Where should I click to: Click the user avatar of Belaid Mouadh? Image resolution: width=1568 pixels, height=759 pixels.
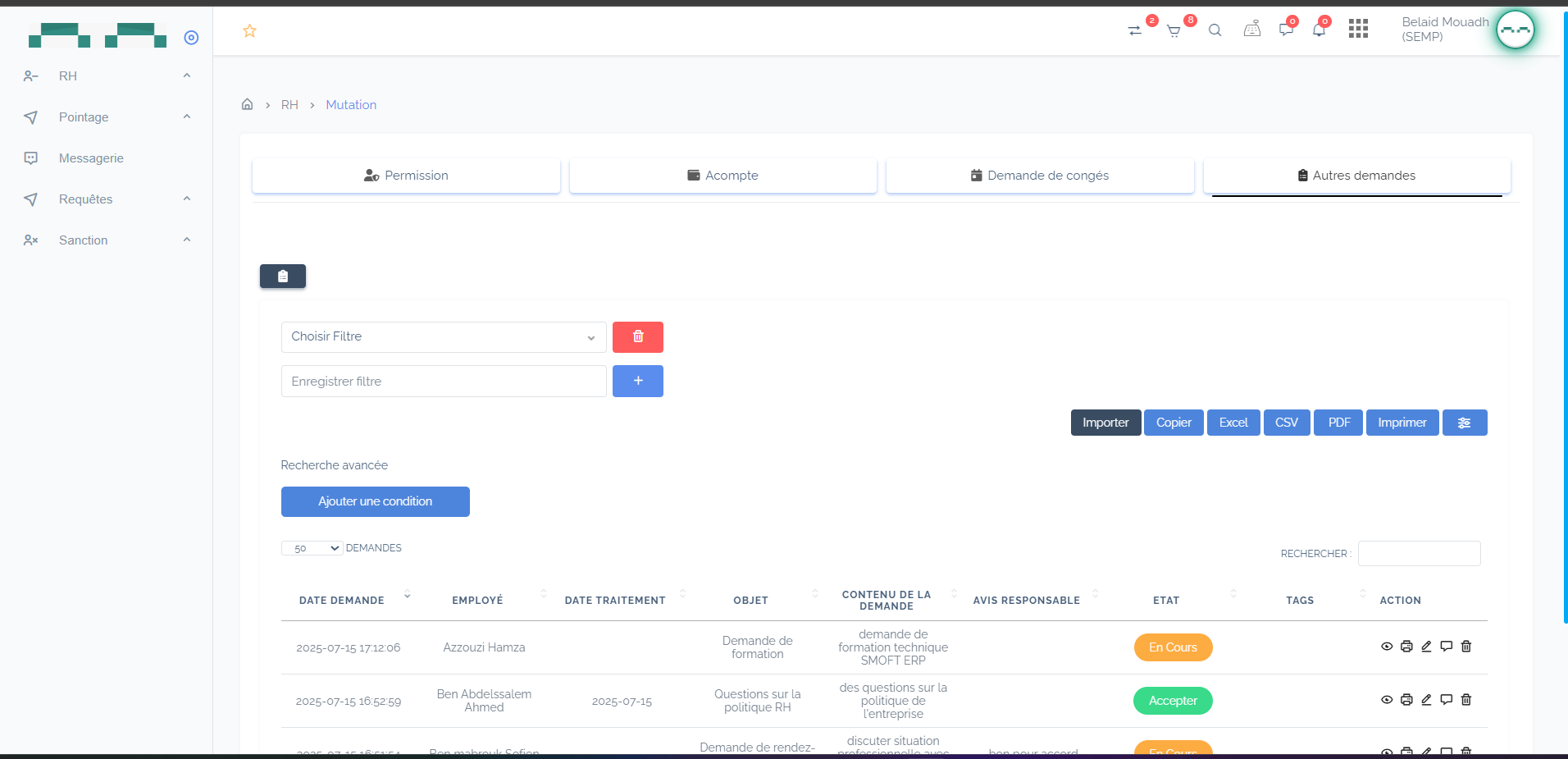click(x=1515, y=30)
